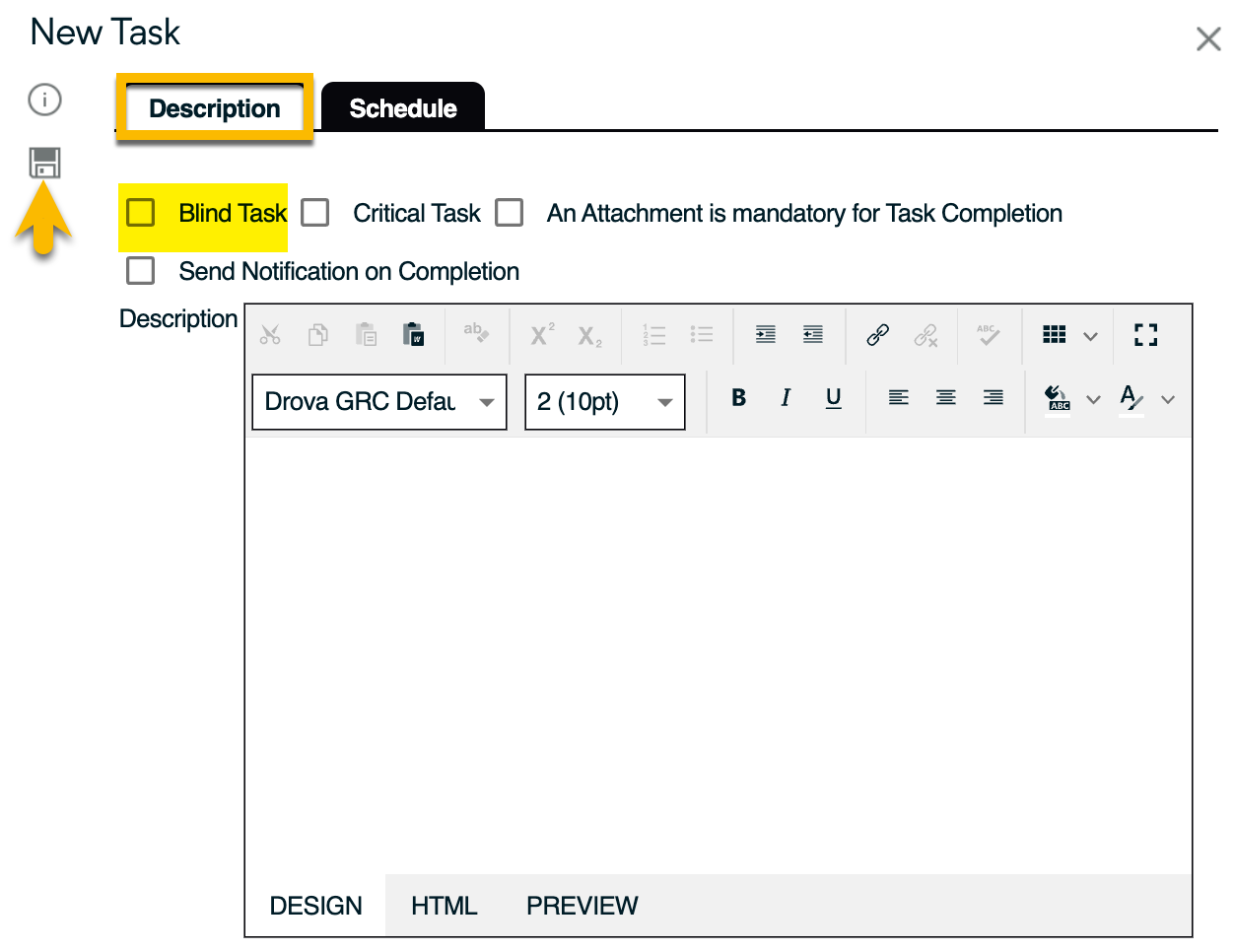This screenshot has width=1234, height=952.
Task: Toggle bold formatting in editor toolbar
Action: point(738,398)
